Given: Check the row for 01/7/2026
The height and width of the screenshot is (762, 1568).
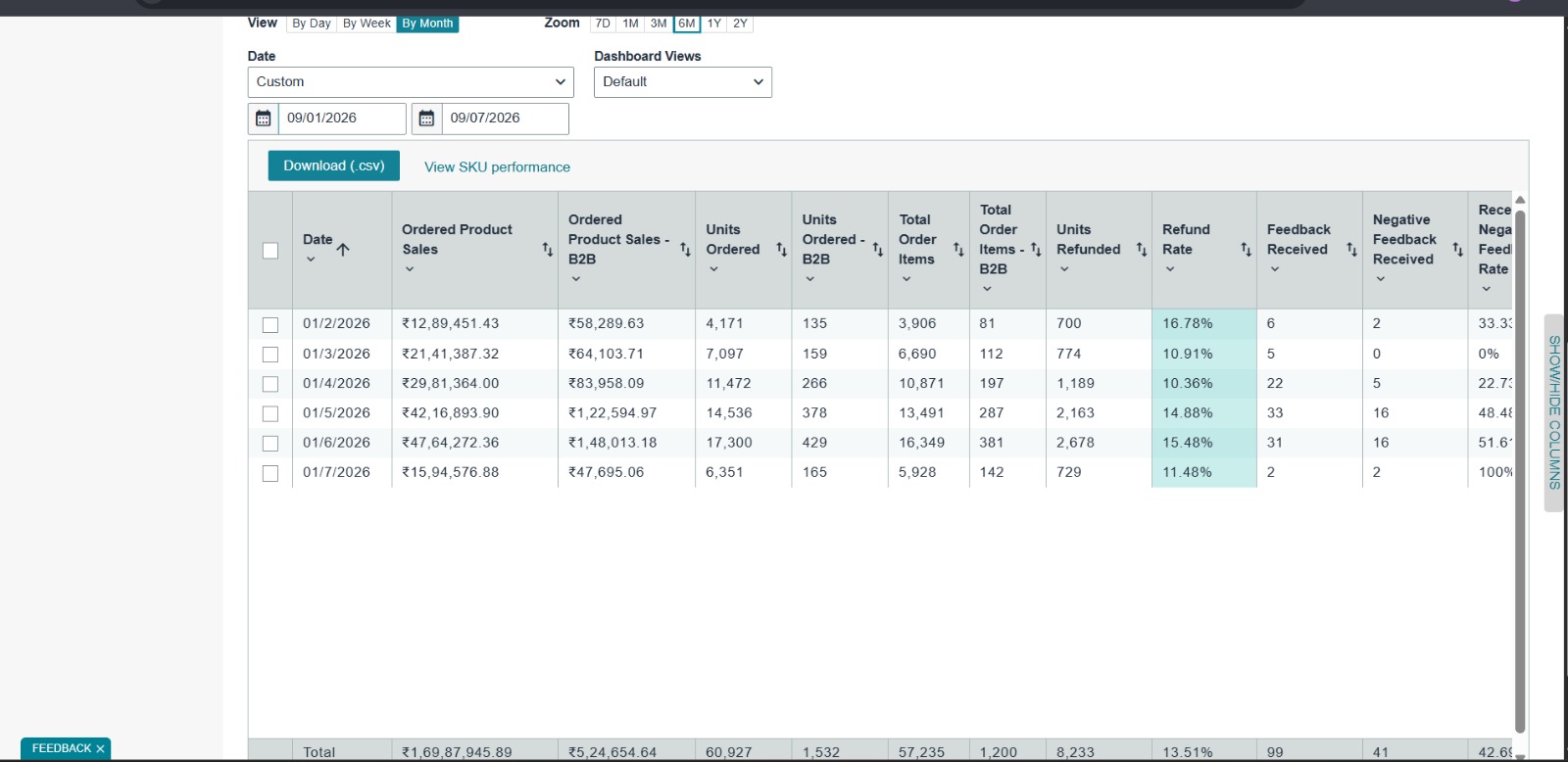Looking at the screenshot, I should click(270, 473).
